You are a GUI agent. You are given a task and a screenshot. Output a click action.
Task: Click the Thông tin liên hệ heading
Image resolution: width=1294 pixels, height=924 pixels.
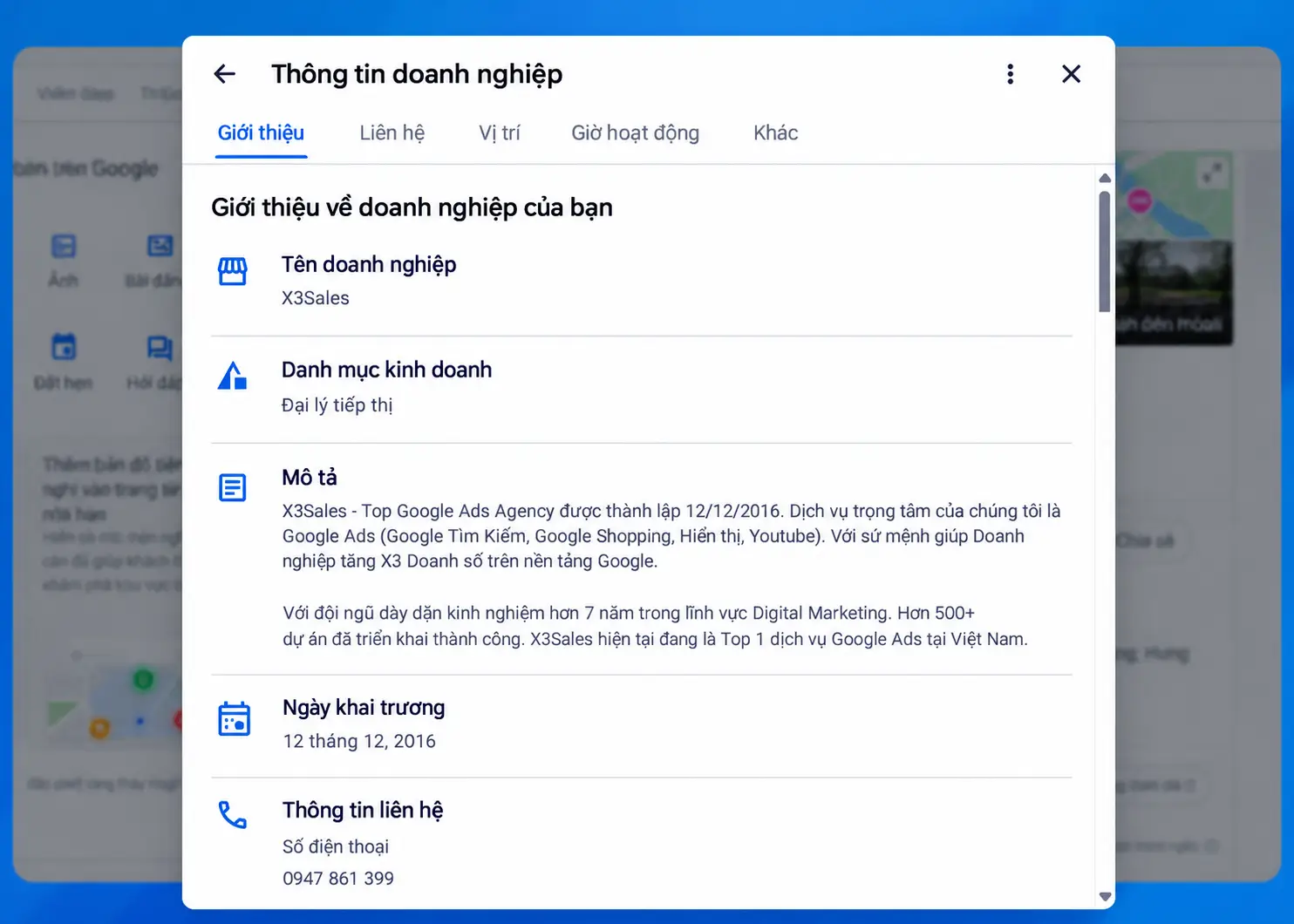coord(363,810)
